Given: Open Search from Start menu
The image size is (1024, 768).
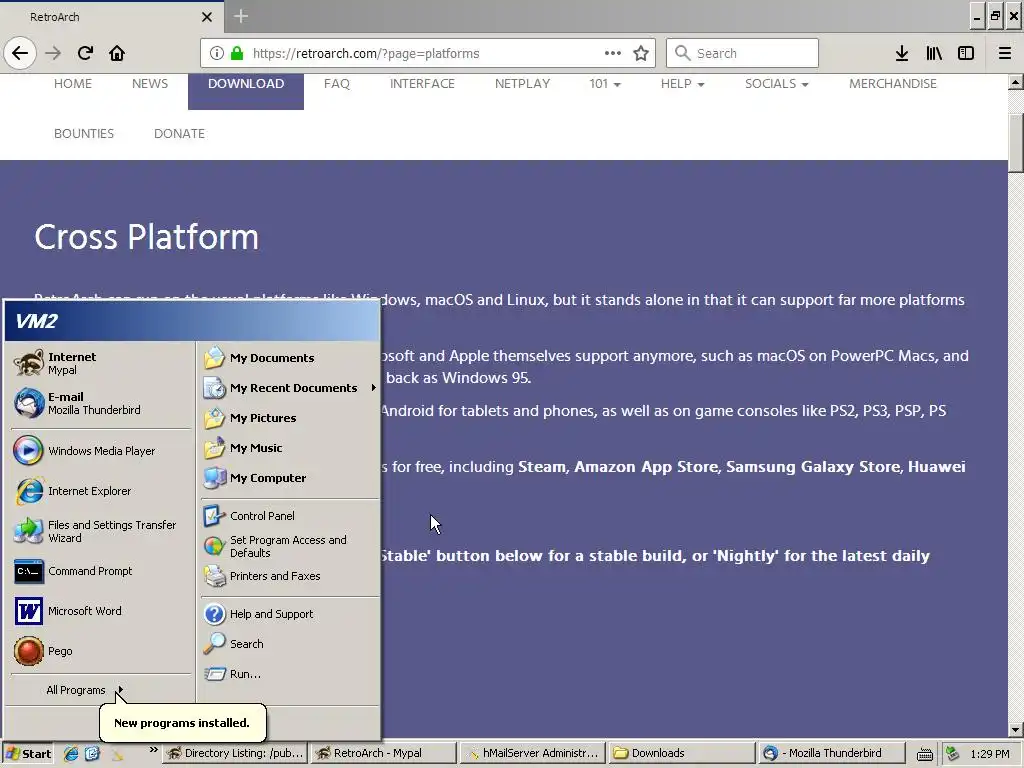Looking at the screenshot, I should coord(290,644).
